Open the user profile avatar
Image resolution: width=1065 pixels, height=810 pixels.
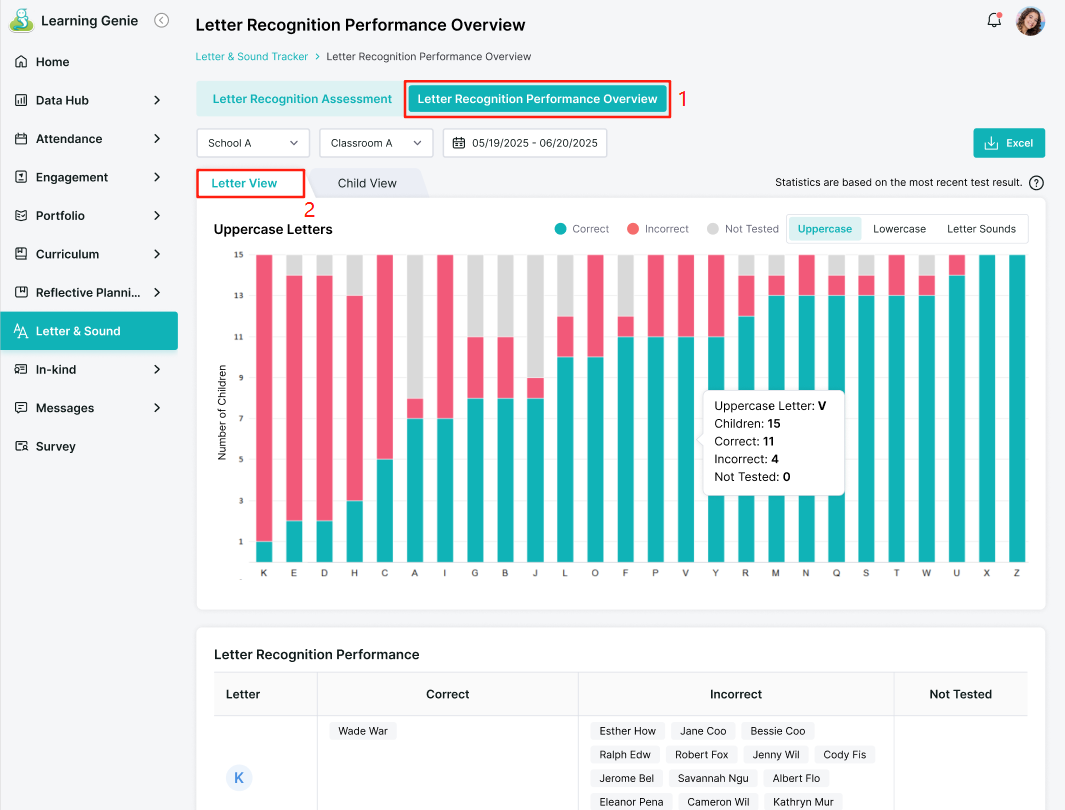[1030, 21]
